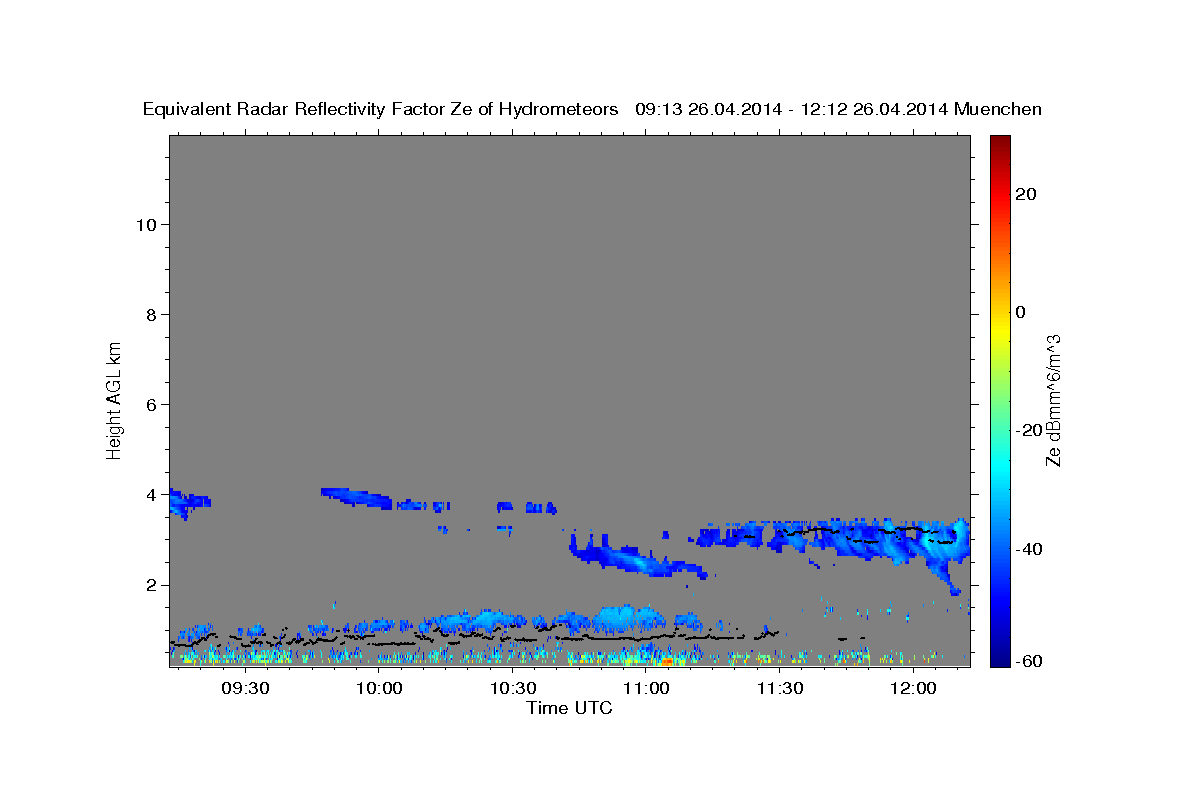Click the 10:00 time tick label
Image resolution: width=1200 pixels, height=800 pixels.
click(x=379, y=688)
